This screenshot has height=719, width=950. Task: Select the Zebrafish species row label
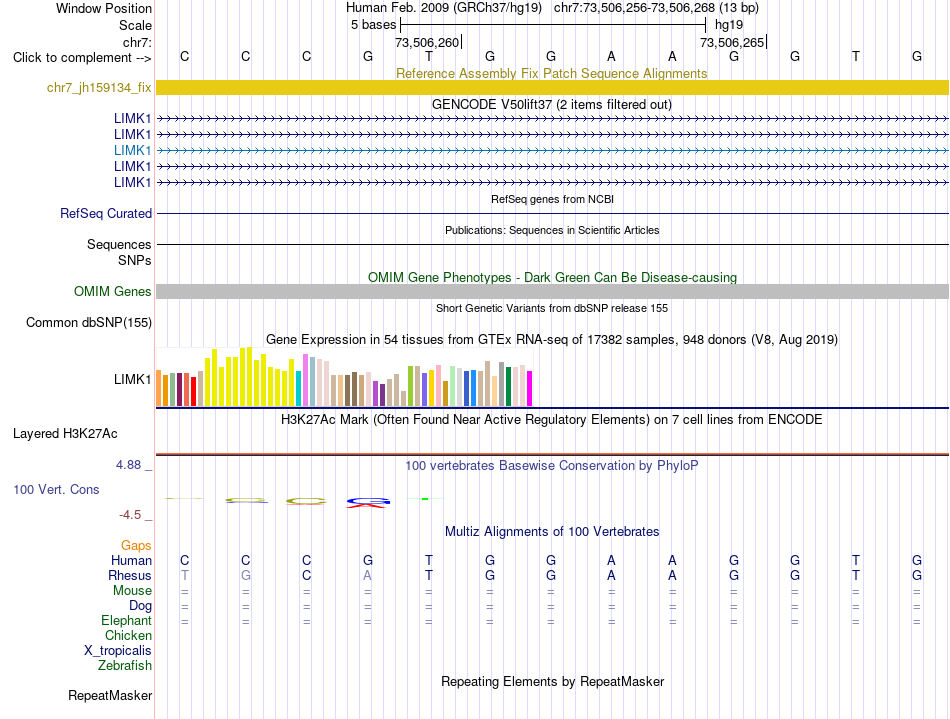pos(125,666)
